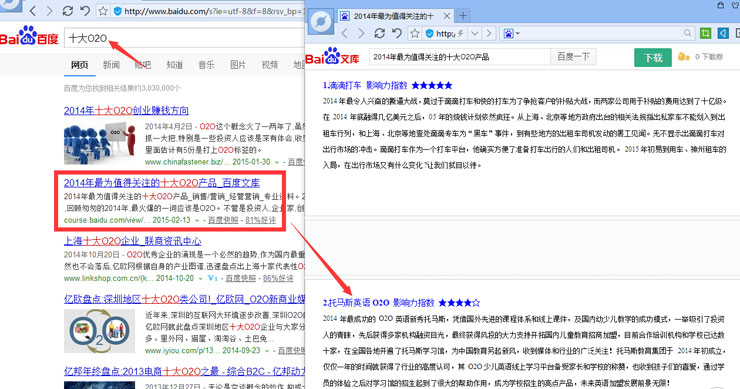This screenshot has width=740, height=389.
Task: Select the 2014年最为值得关注的十 browser tab
Action: (x=395, y=16)
